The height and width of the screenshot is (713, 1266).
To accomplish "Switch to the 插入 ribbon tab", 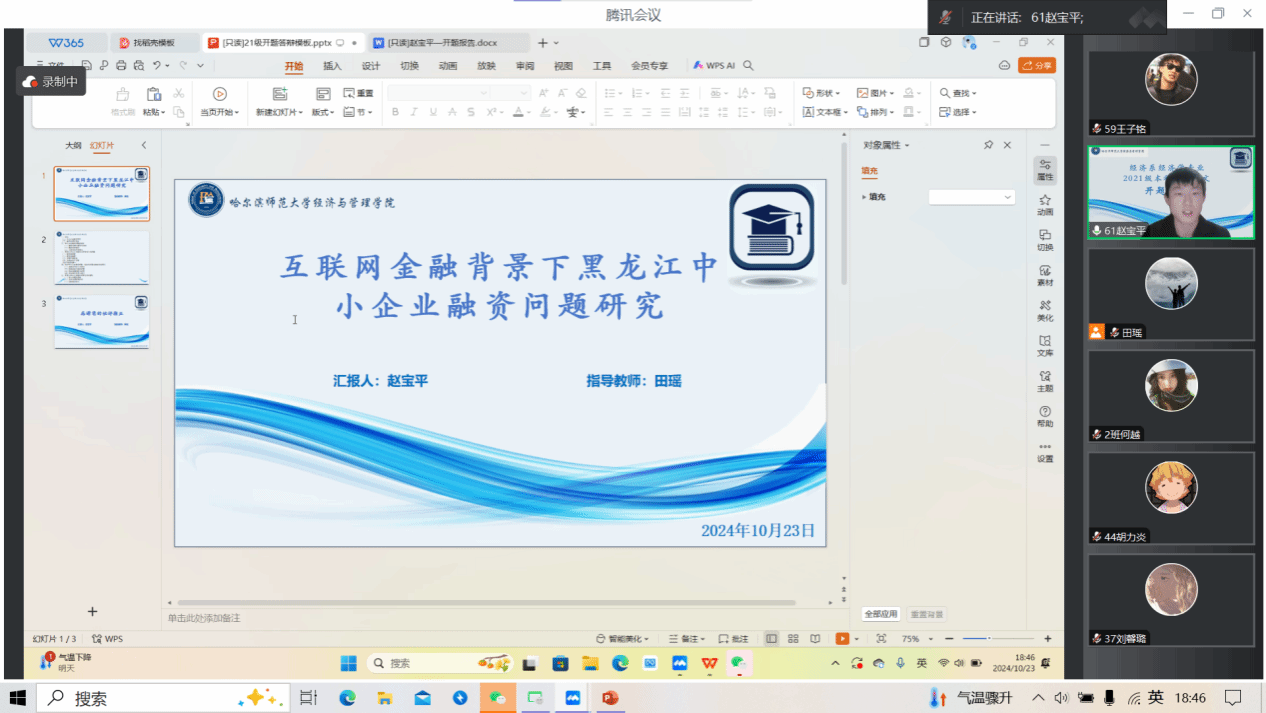I will [332, 66].
